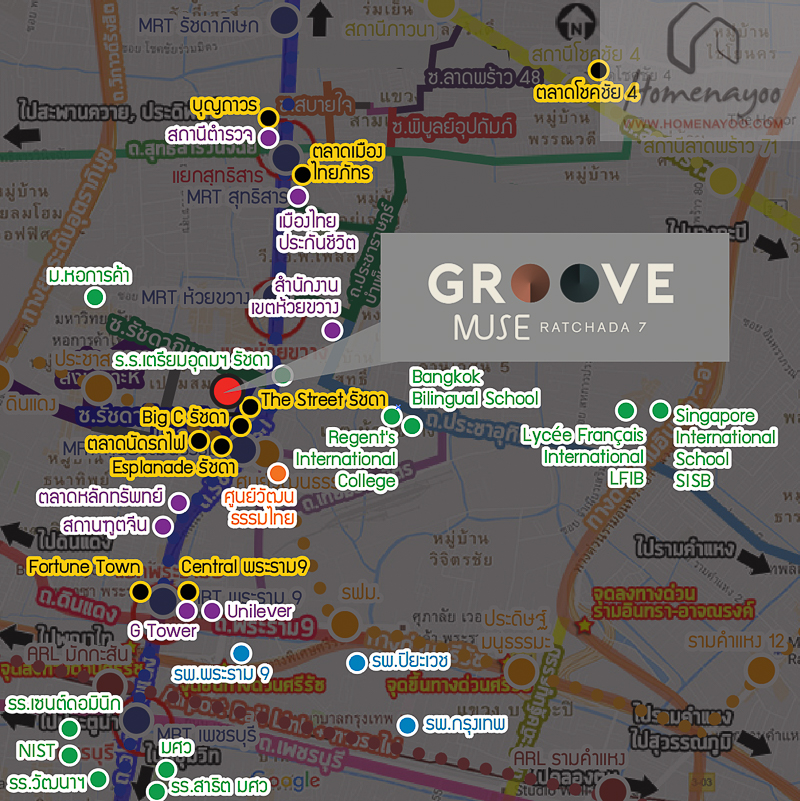
Task: Click the green marker left of Singapore International School
Action: pos(660,410)
